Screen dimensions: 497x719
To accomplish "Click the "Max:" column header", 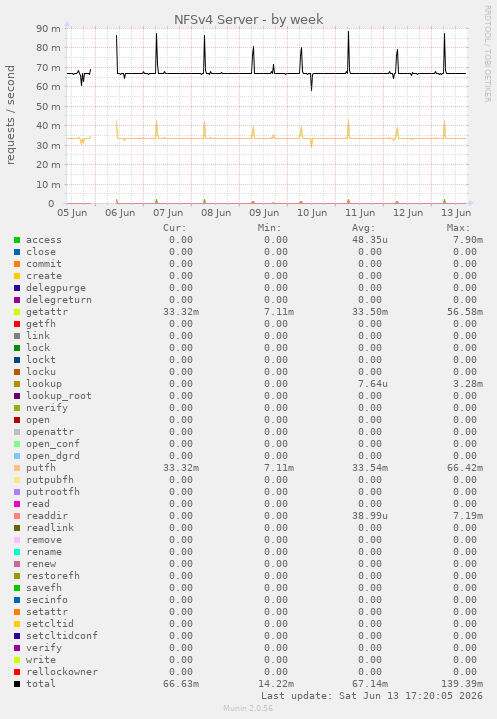I will [458, 228].
